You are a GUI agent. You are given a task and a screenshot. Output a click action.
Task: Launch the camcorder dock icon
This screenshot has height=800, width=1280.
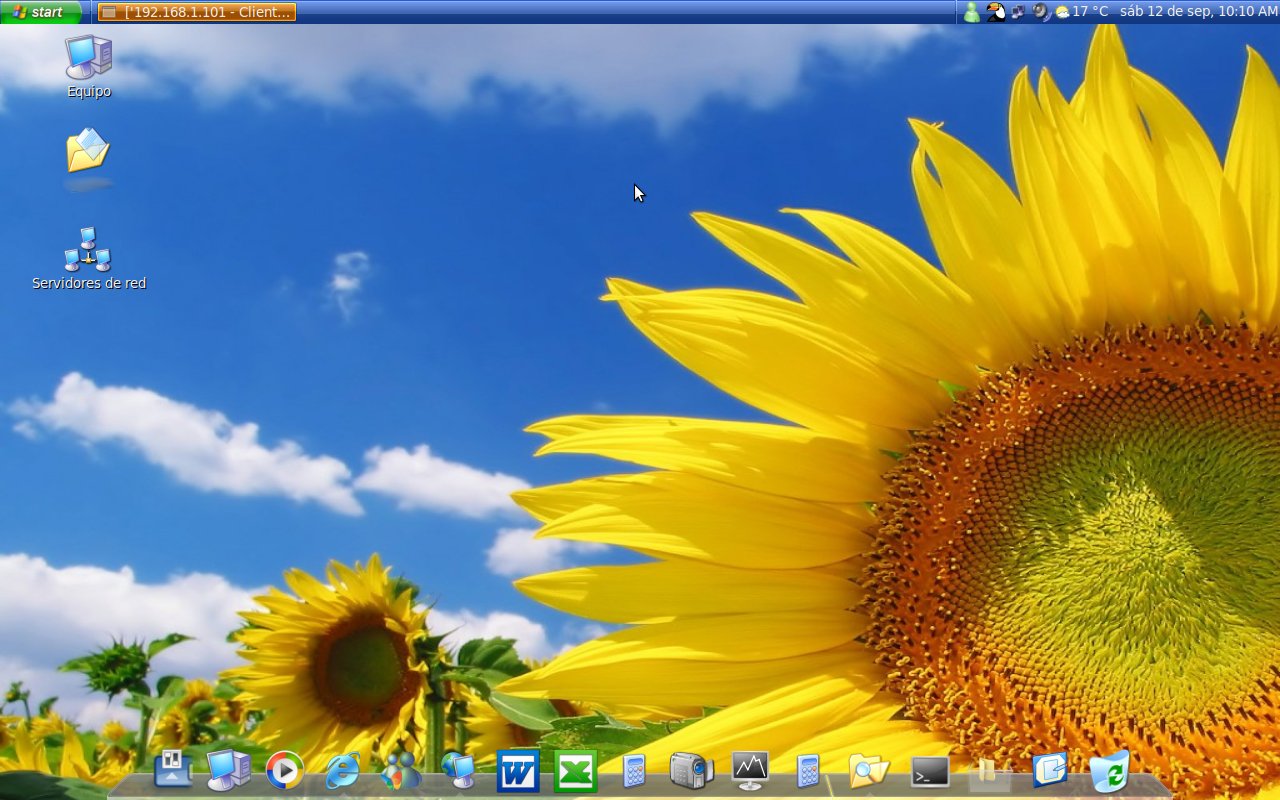691,770
